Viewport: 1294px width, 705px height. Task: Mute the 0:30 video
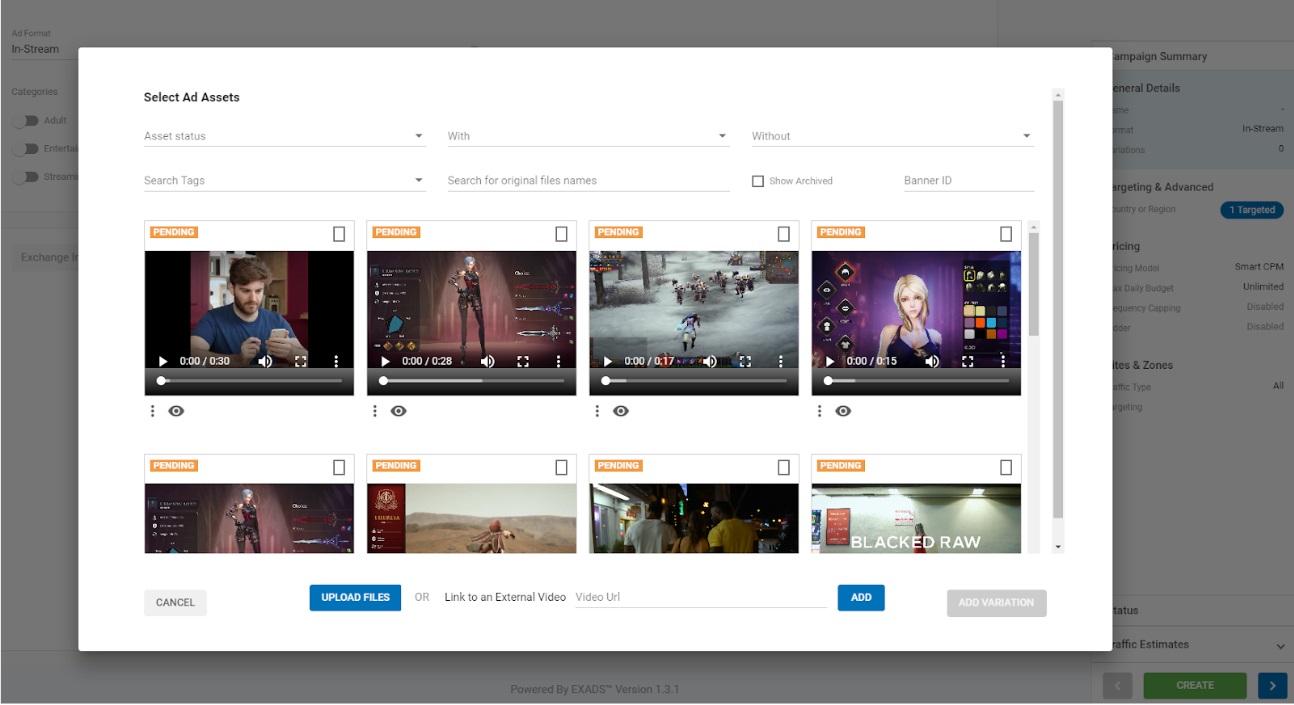(266, 361)
